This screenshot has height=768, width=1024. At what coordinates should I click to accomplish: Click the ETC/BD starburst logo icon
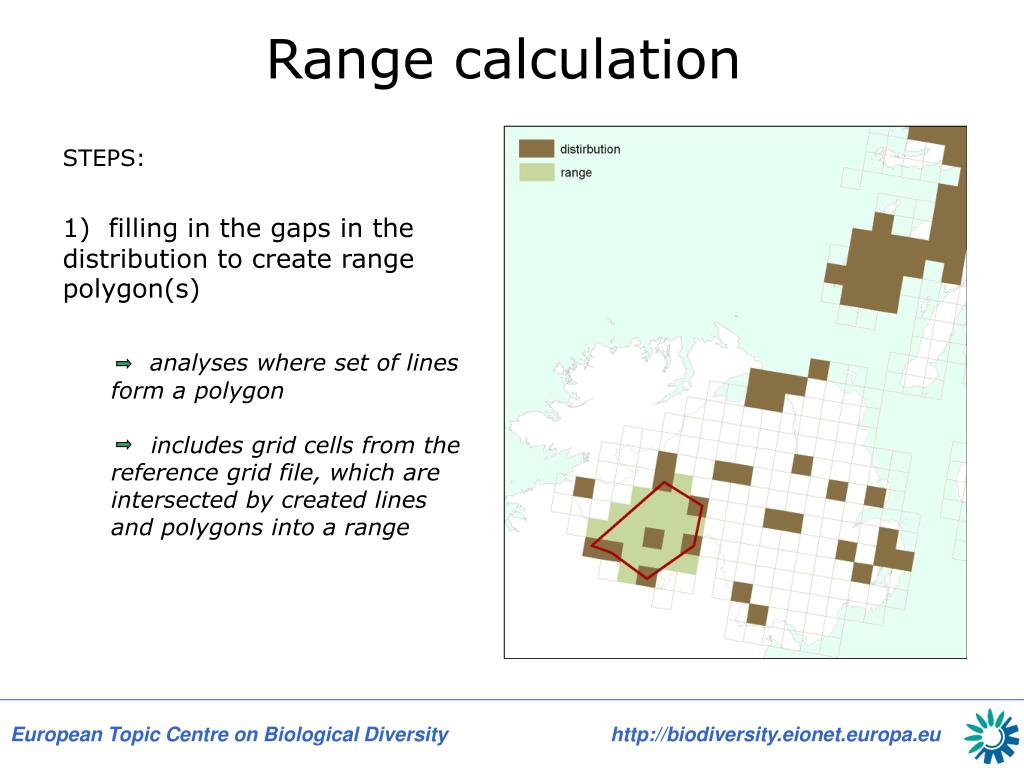point(991,736)
